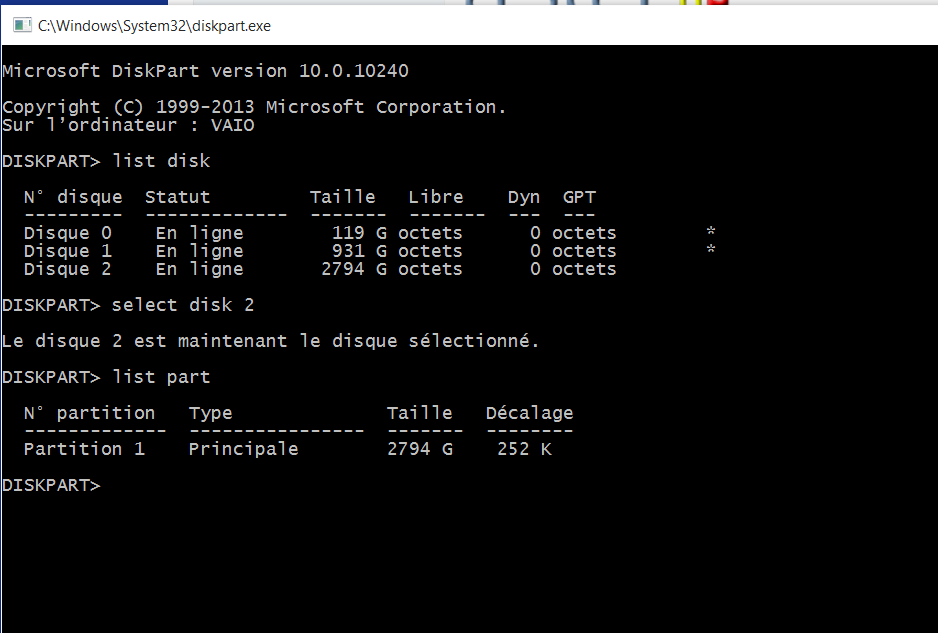
Task: Click the 'list part' command text
Action: tap(161, 377)
